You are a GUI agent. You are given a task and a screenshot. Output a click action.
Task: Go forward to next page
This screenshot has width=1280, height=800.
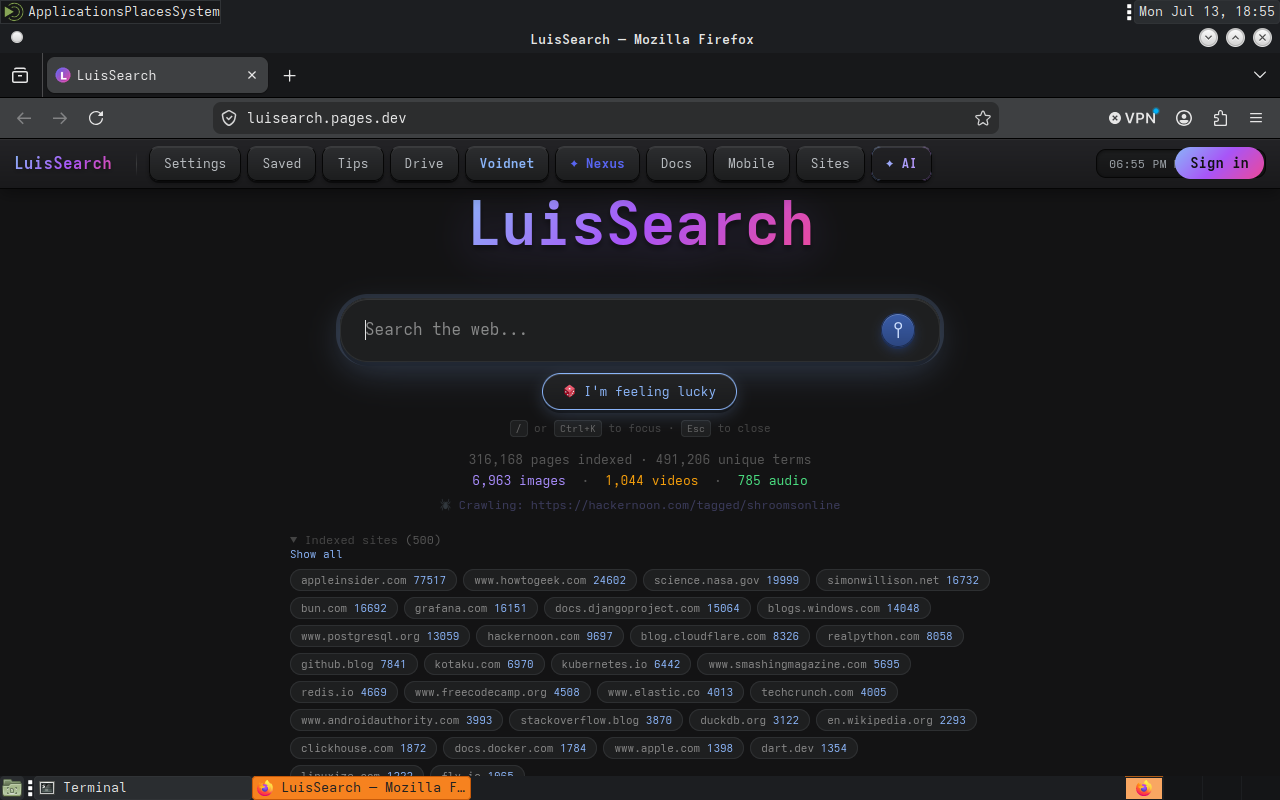tap(60, 118)
